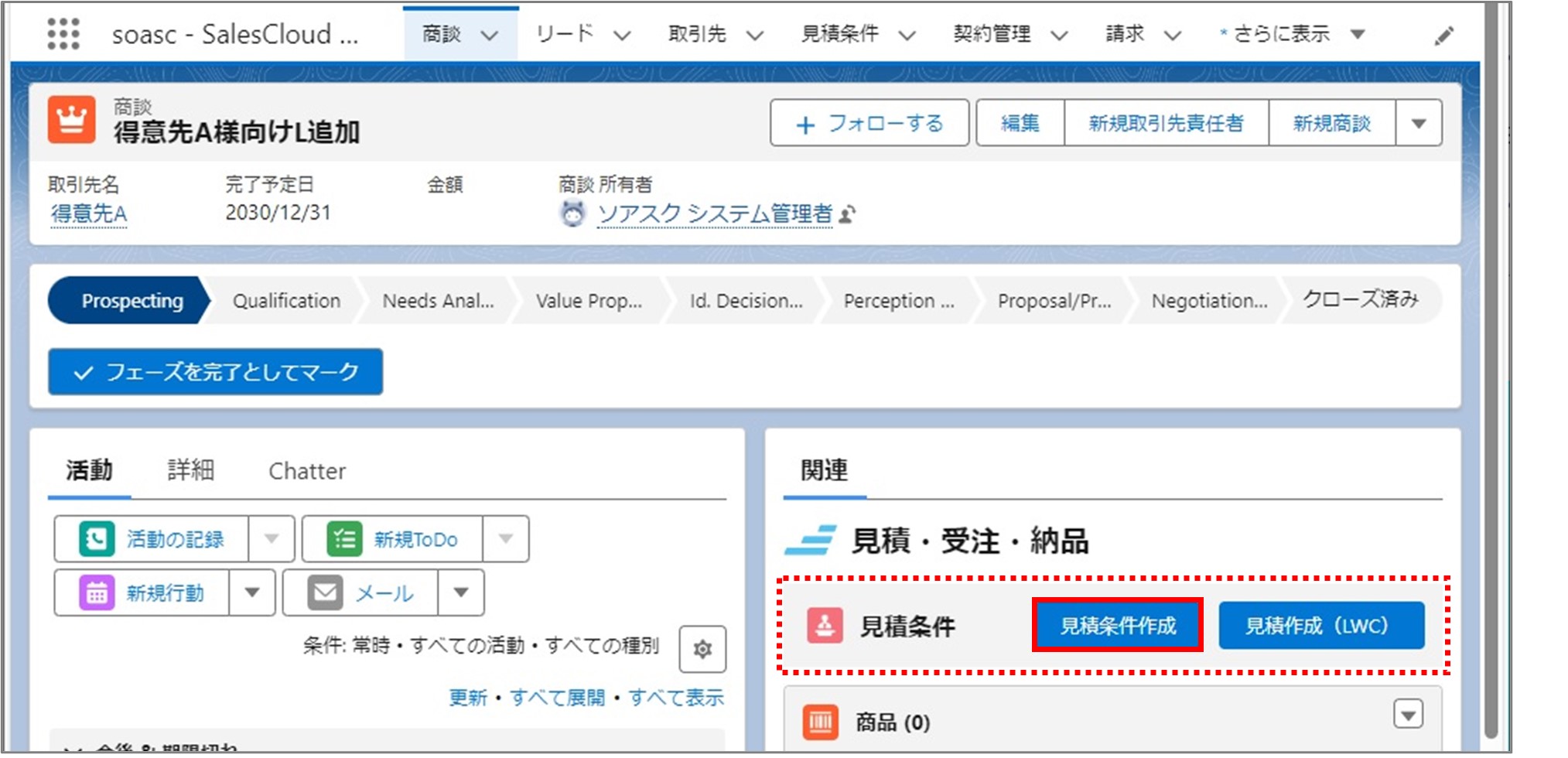Screen dimensions: 1568x758
Task: Click the 新規行動 calendar icon
Action: (x=97, y=593)
